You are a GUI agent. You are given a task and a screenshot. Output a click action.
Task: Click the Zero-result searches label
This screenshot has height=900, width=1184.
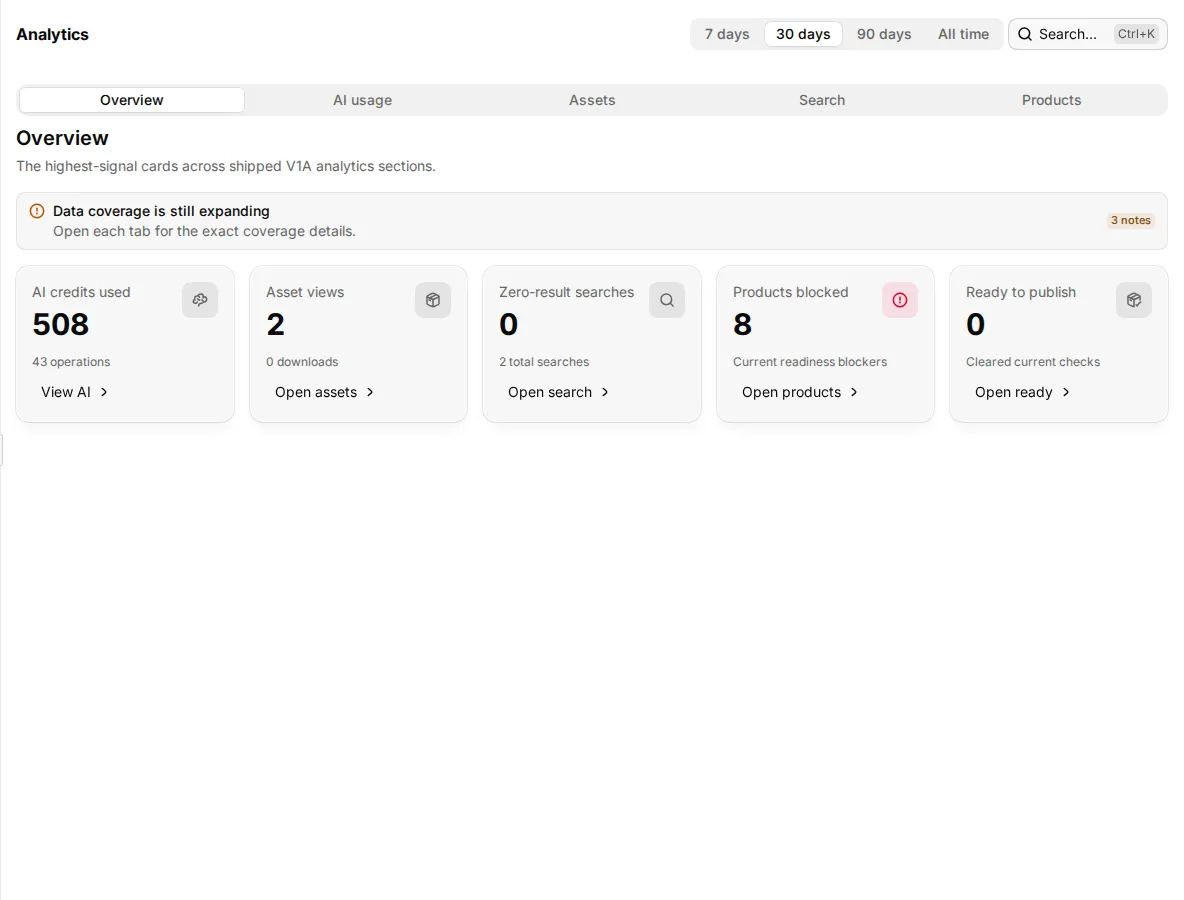(566, 292)
